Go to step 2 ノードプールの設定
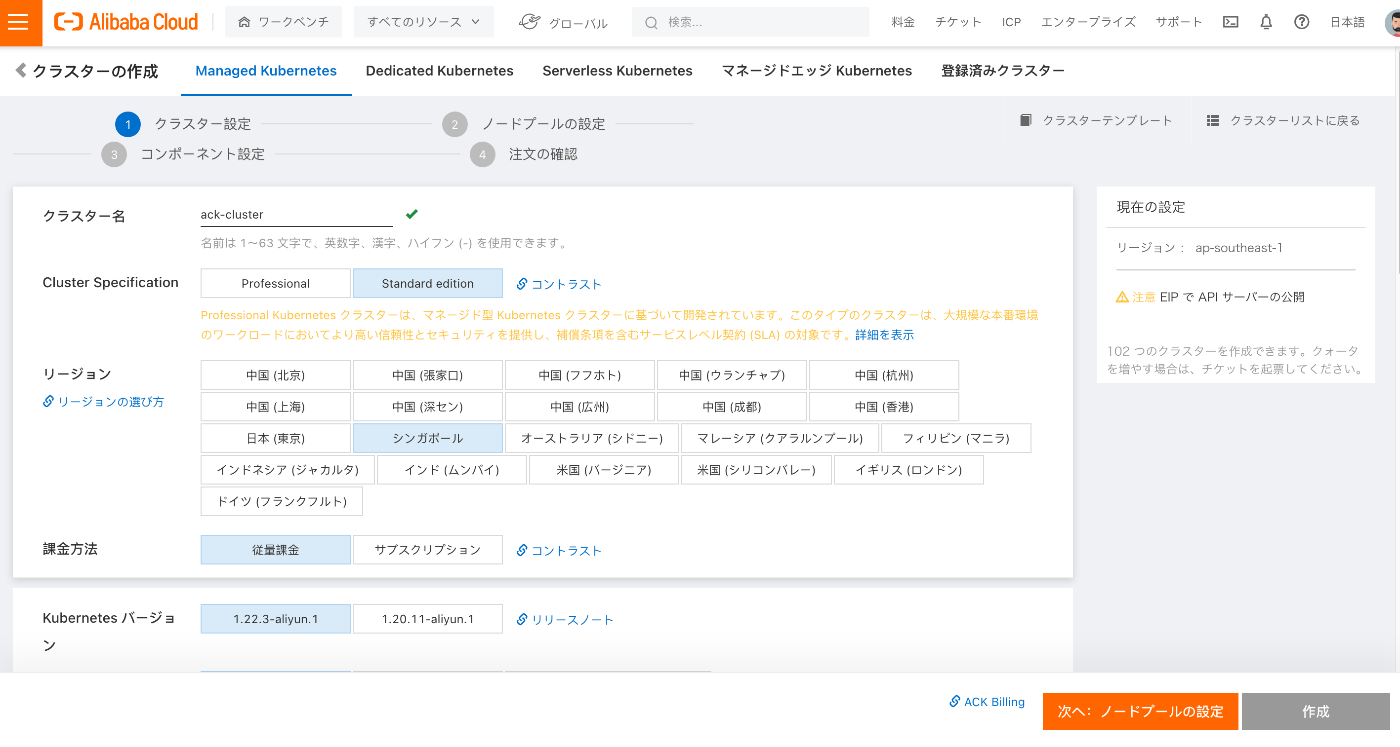Image resolution: width=1400 pixels, height=747 pixels. click(525, 124)
